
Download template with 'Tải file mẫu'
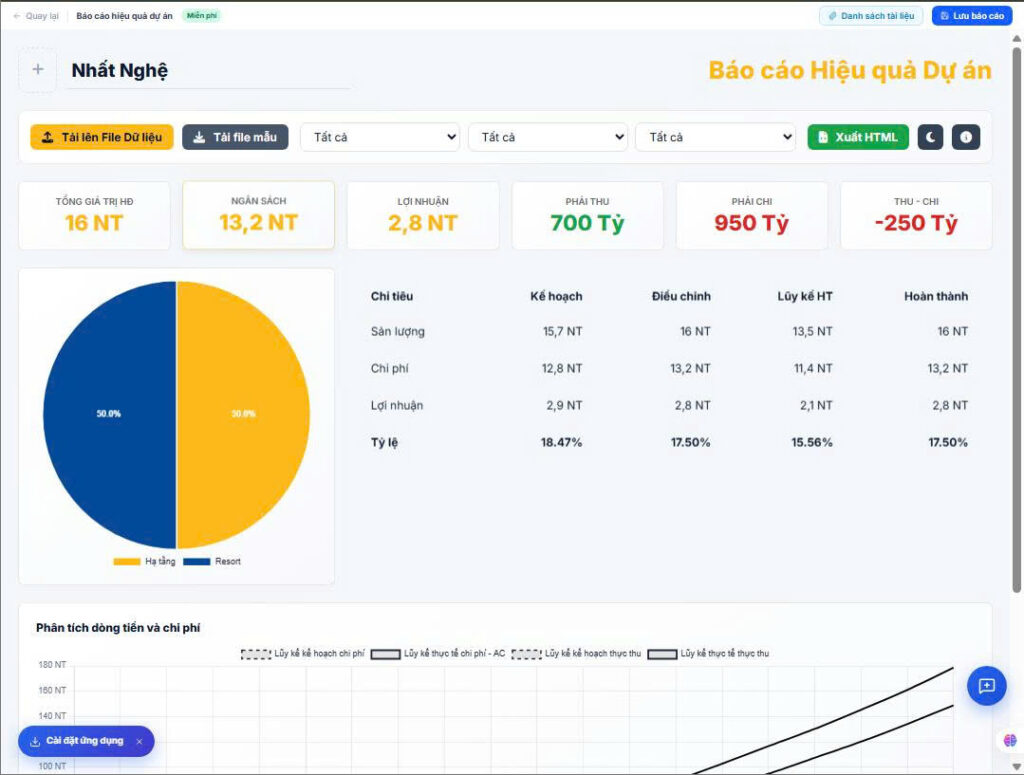tap(235, 137)
